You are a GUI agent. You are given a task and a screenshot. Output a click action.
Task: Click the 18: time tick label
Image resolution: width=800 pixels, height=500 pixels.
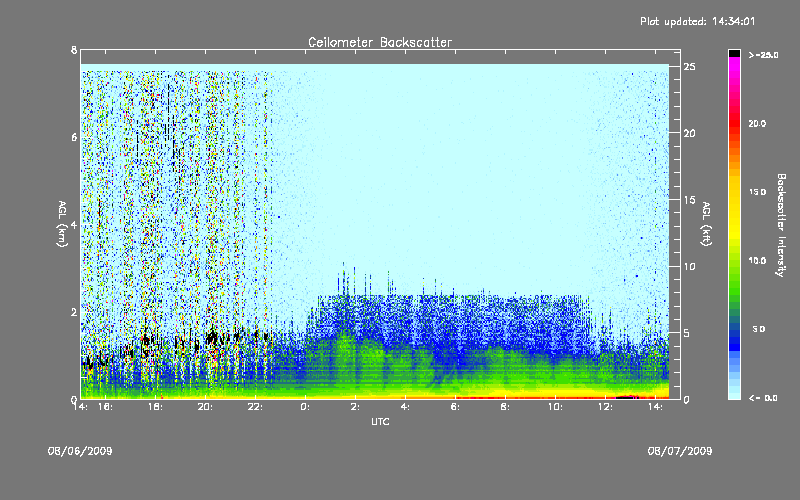click(x=155, y=407)
